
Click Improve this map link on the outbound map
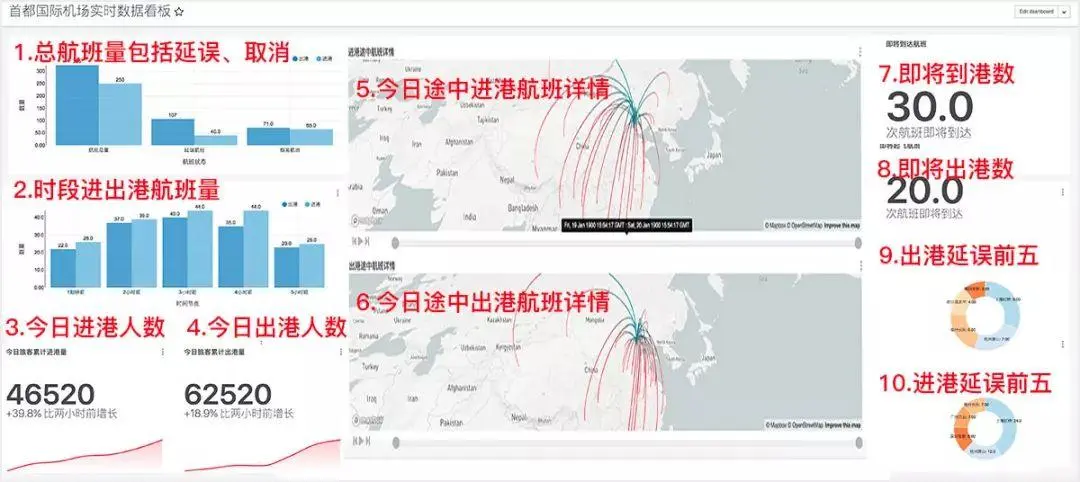tap(842, 426)
